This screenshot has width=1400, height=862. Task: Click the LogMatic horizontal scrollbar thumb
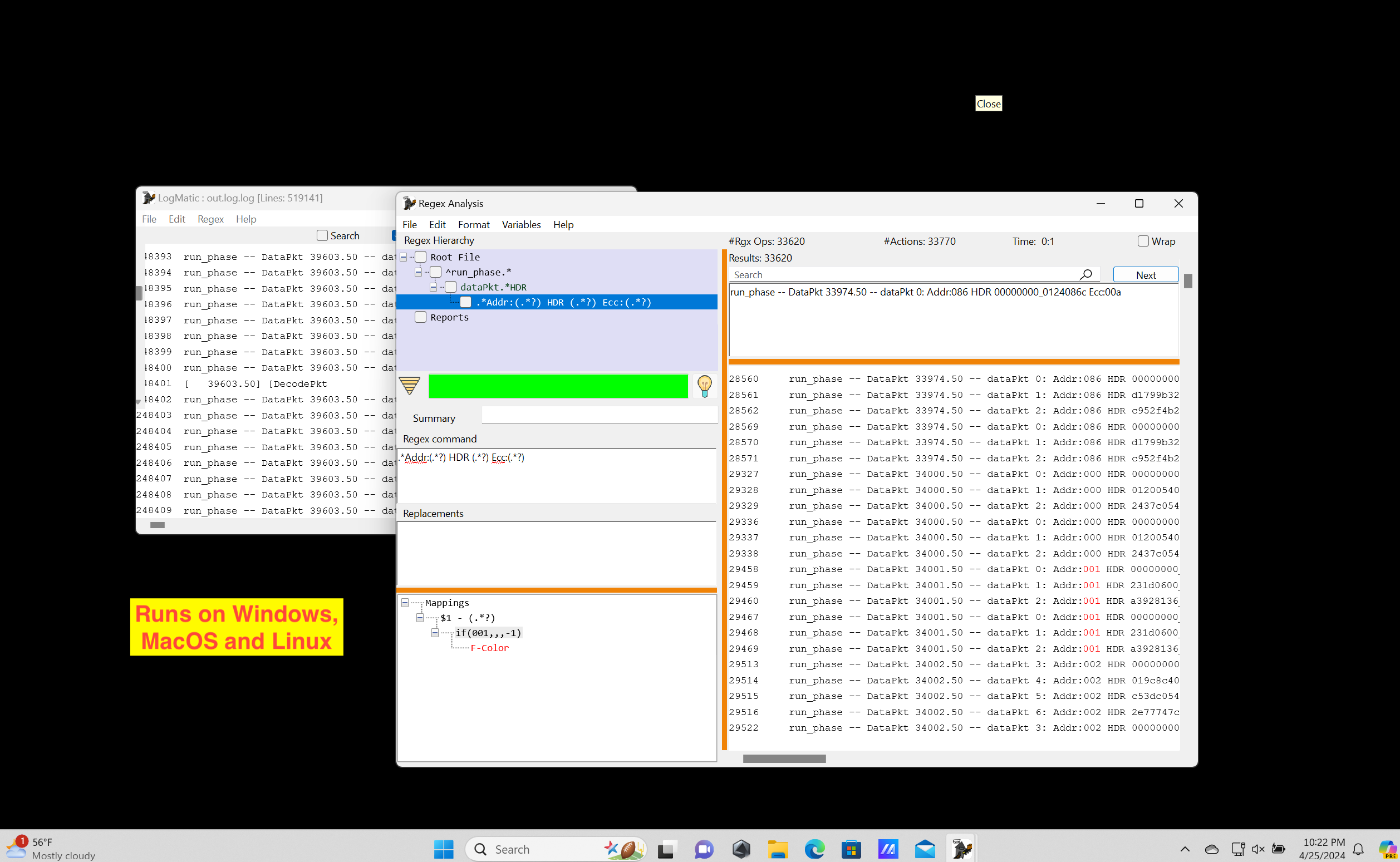click(x=158, y=525)
